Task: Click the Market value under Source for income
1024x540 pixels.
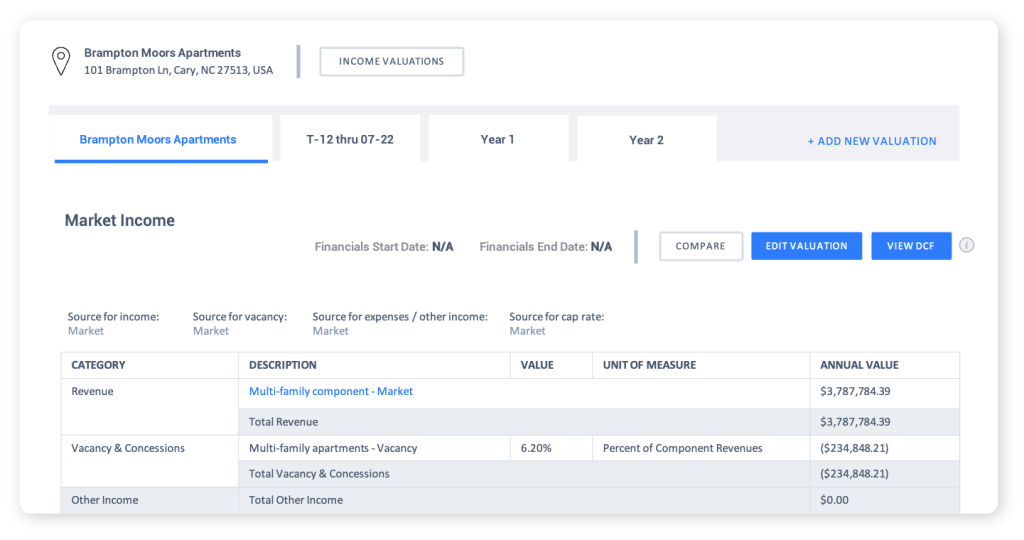Action: point(86,331)
